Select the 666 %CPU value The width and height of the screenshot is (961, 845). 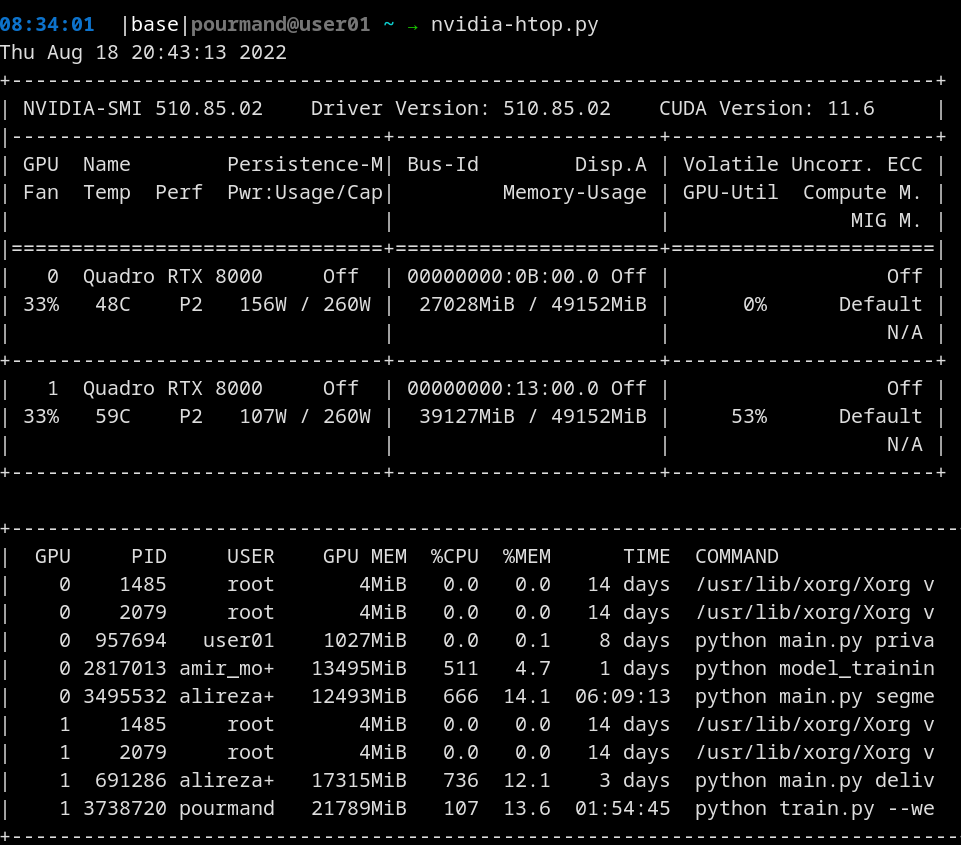tap(461, 697)
